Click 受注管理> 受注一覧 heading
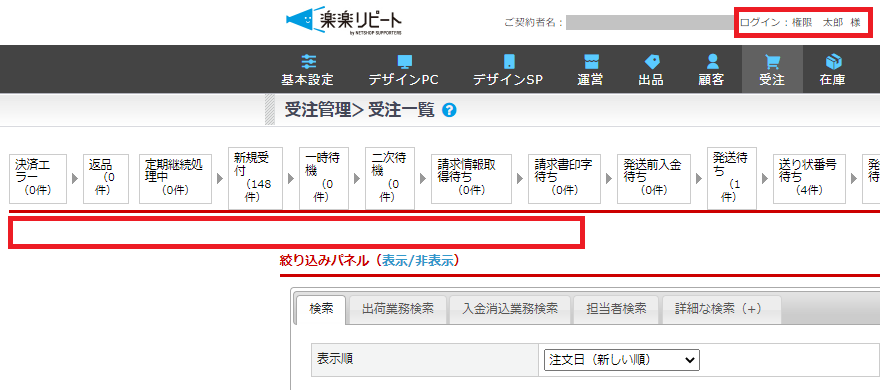Viewport: 880px width, 390px height. [360, 111]
